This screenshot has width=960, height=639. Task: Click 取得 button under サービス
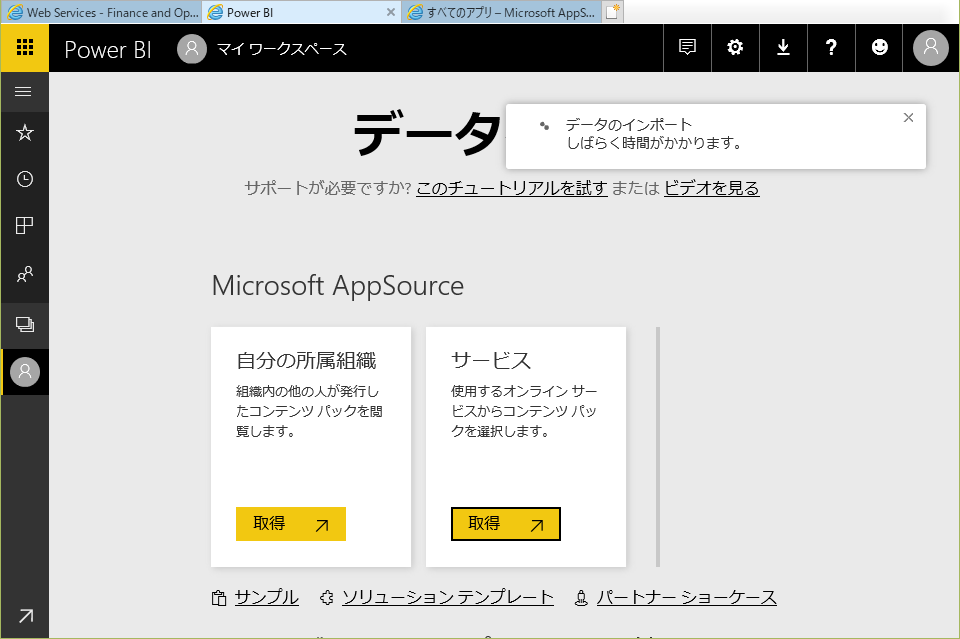pyautogui.click(x=506, y=524)
